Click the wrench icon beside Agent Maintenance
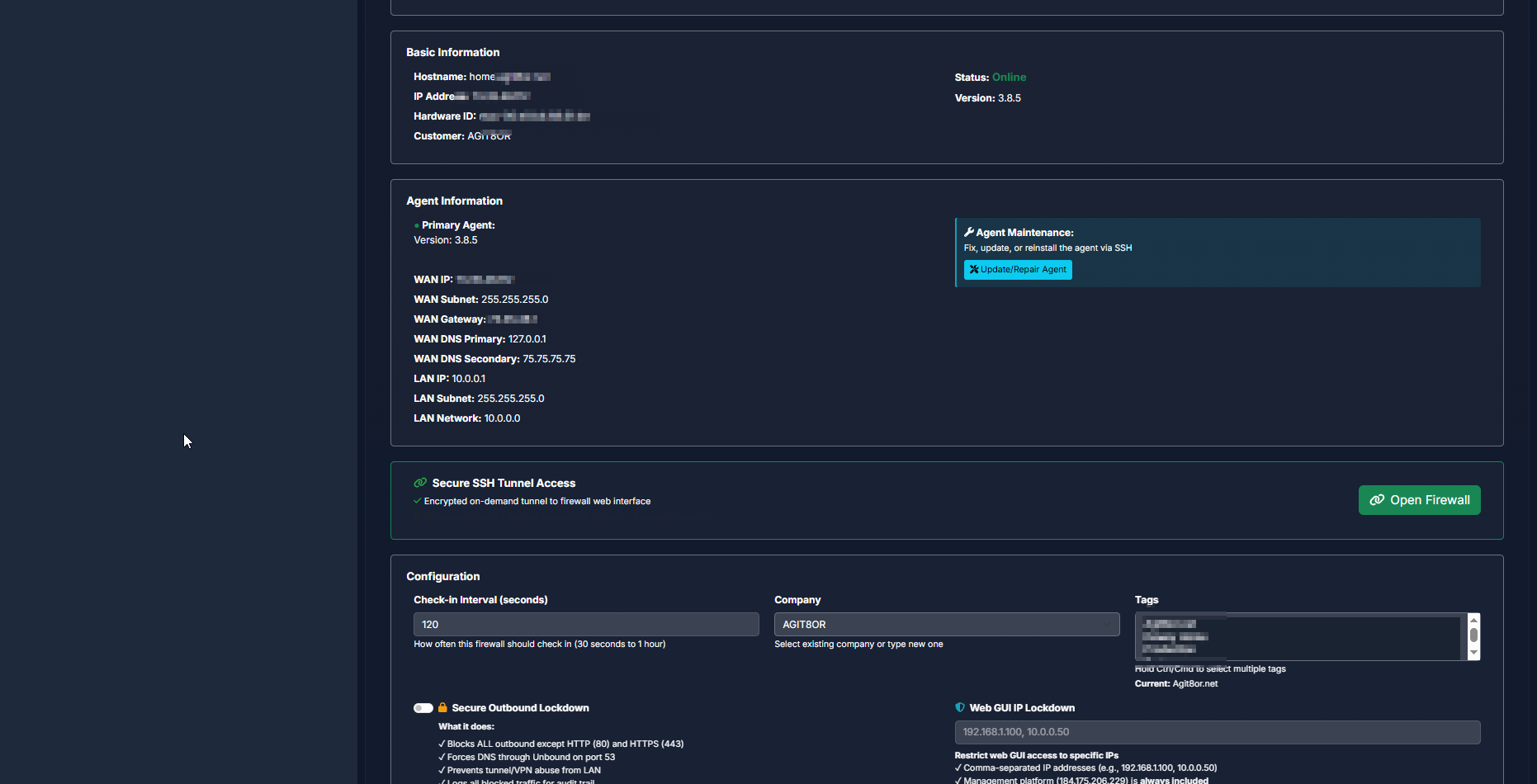Image resolution: width=1537 pixels, height=784 pixels. [971, 232]
